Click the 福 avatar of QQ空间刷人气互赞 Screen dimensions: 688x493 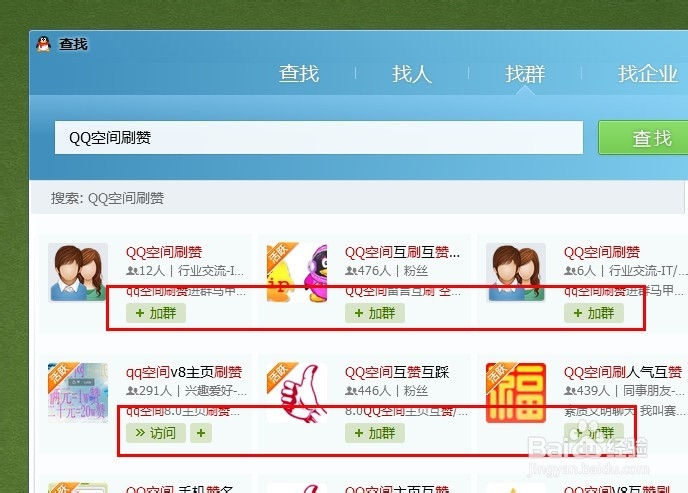coord(516,392)
